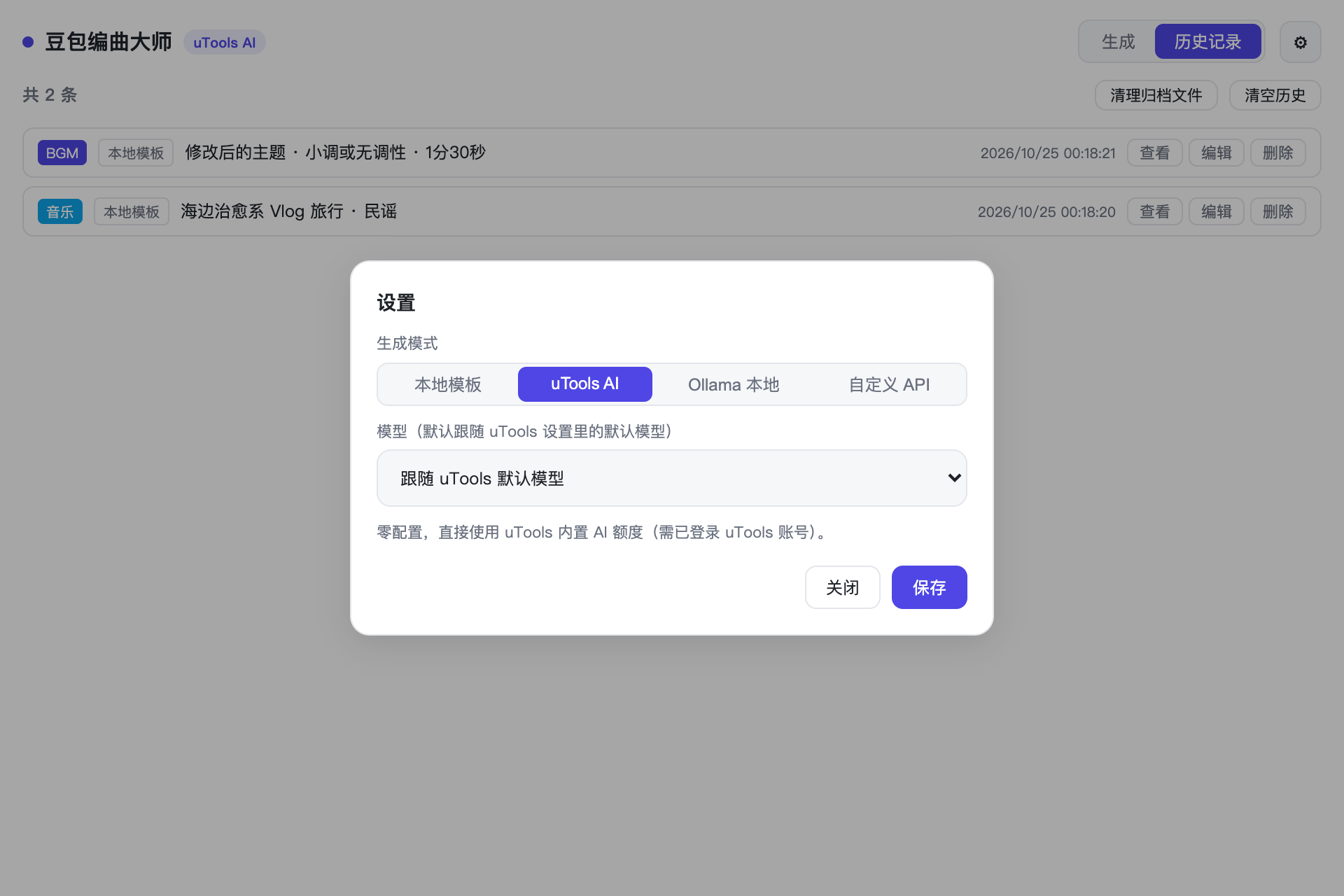This screenshot has height=896, width=1344.
Task: Click the 清空历史 button
Action: [x=1275, y=95]
